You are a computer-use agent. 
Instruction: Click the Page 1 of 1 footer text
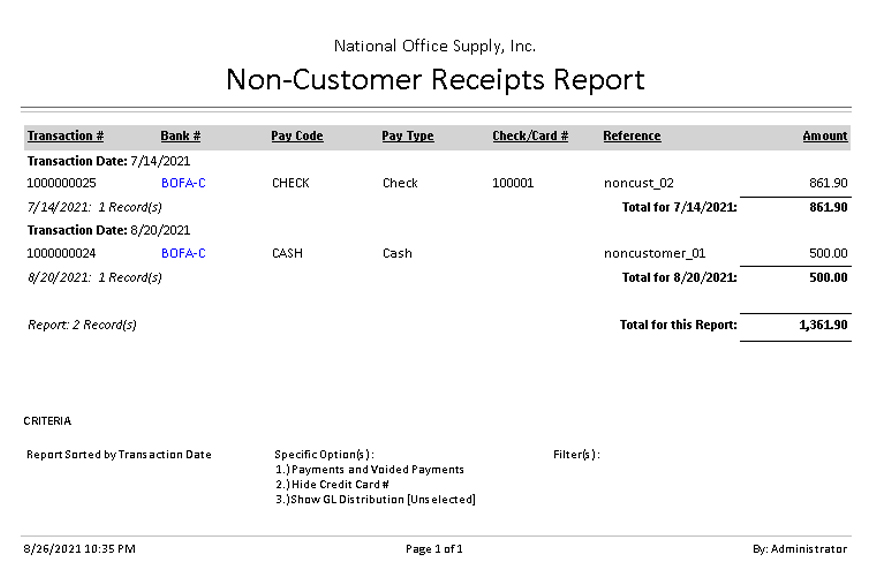434,549
